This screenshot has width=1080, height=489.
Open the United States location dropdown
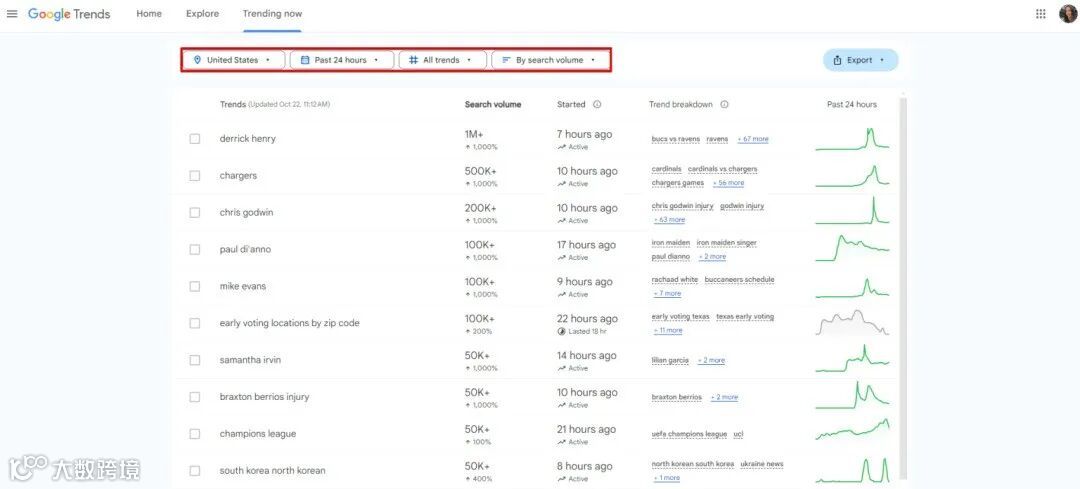pyautogui.click(x=234, y=60)
